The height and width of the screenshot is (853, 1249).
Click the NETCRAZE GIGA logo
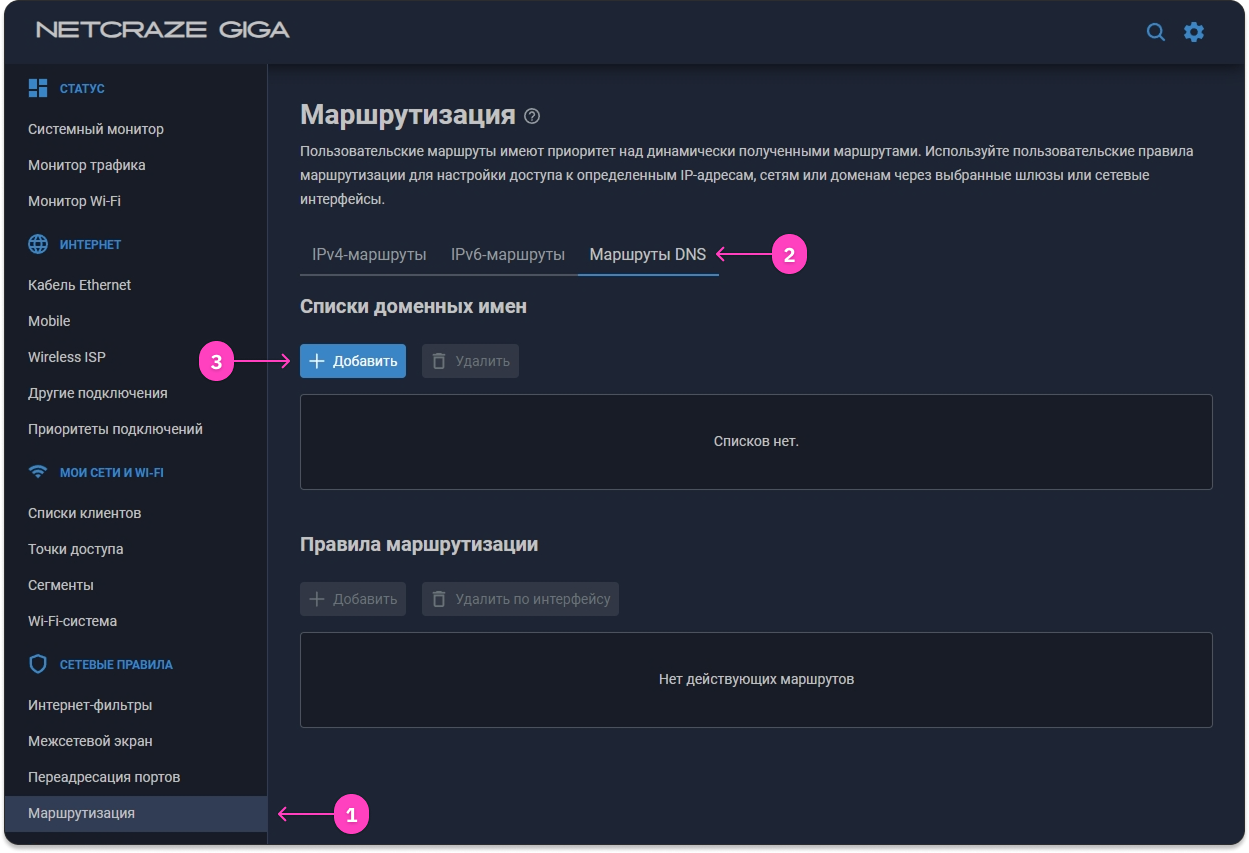[163, 30]
